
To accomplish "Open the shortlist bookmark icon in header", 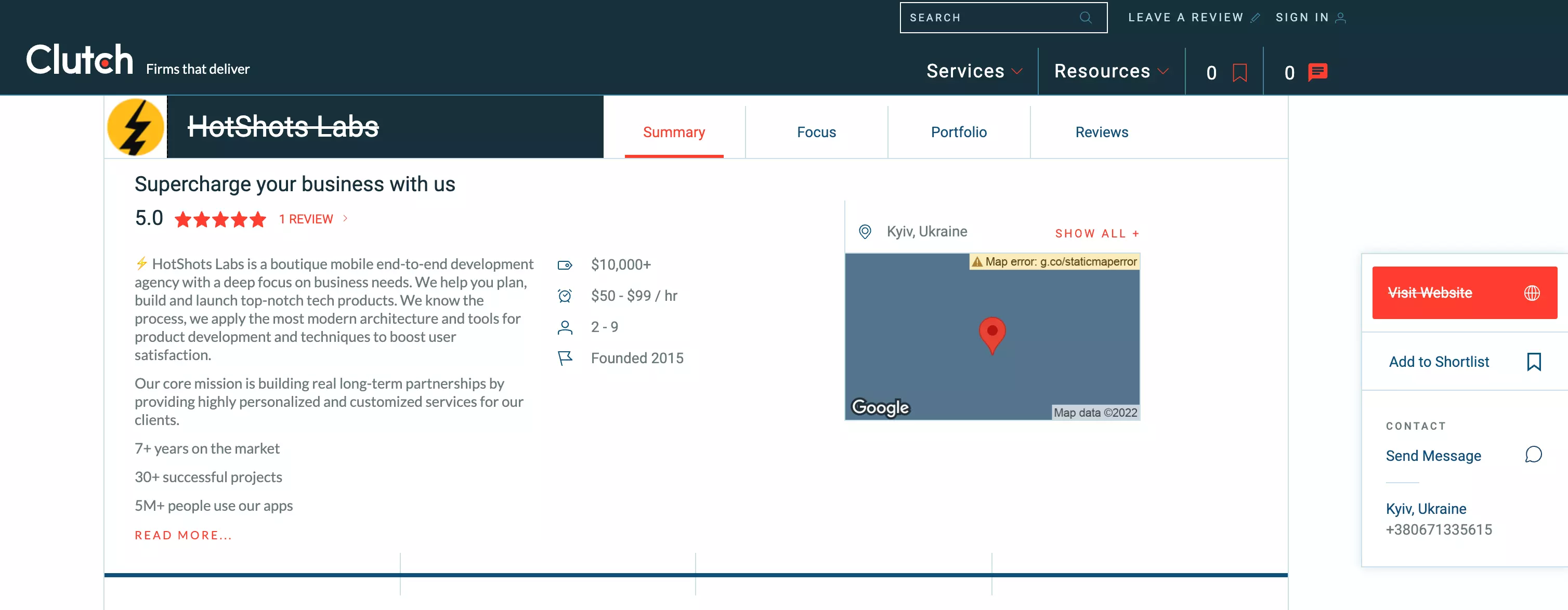I will tap(1239, 71).
